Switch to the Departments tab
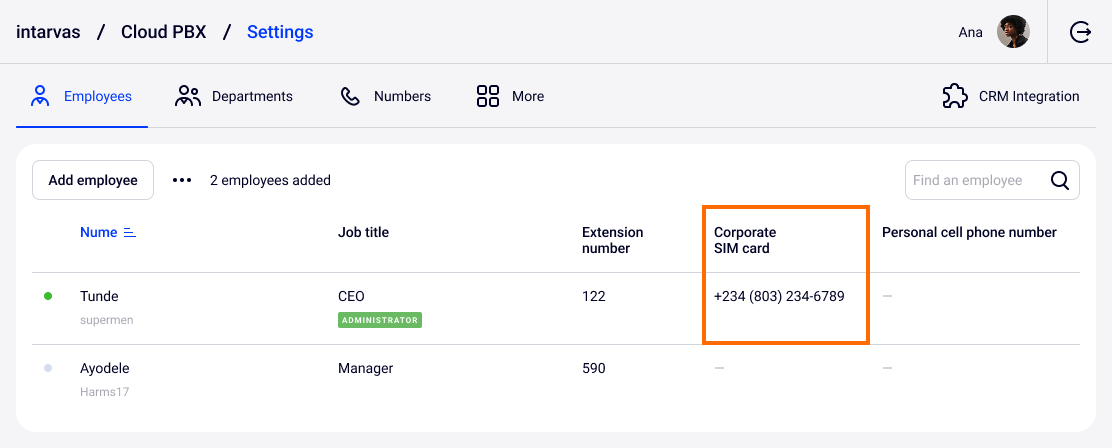 251,96
